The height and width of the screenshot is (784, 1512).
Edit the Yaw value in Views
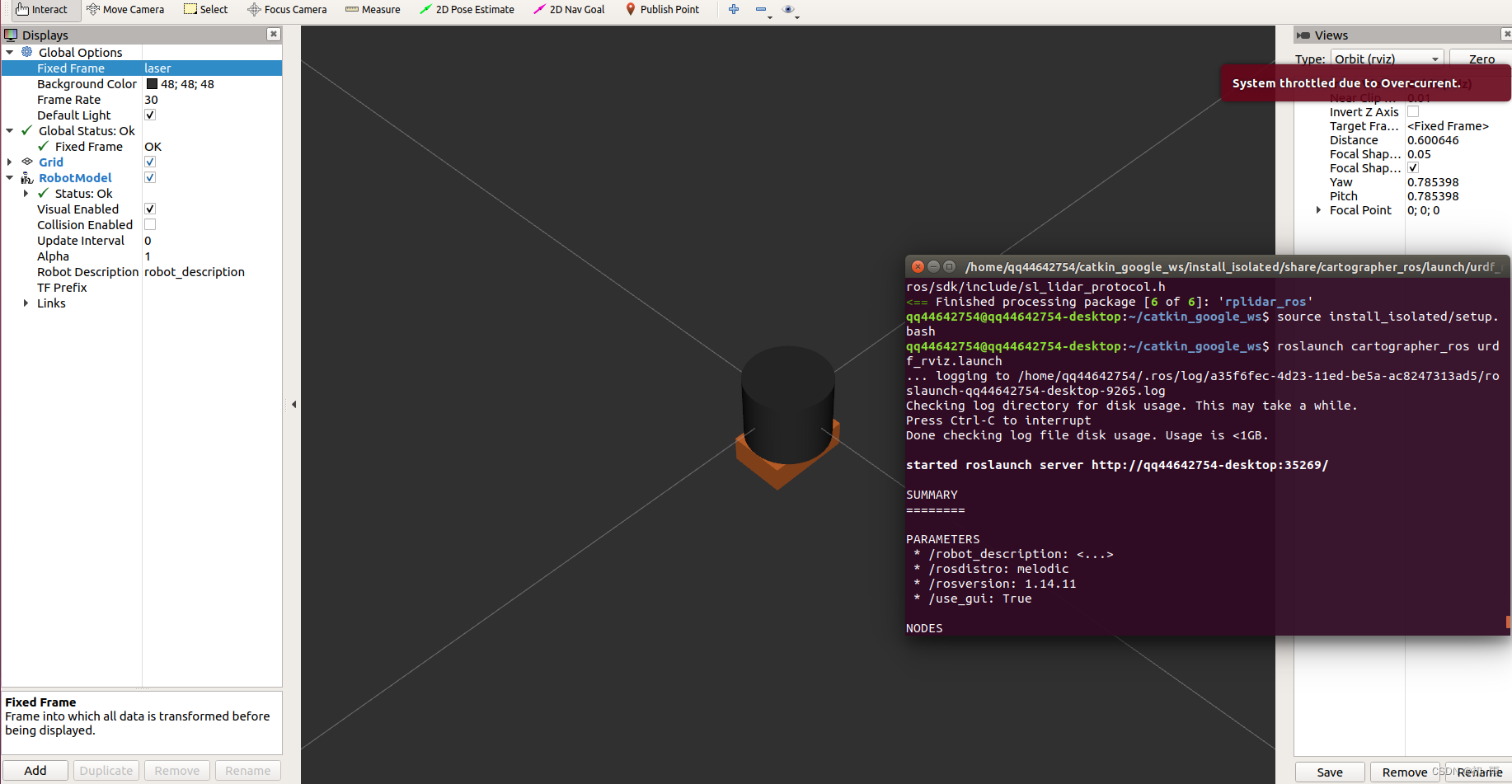(x=1458, y=181)
